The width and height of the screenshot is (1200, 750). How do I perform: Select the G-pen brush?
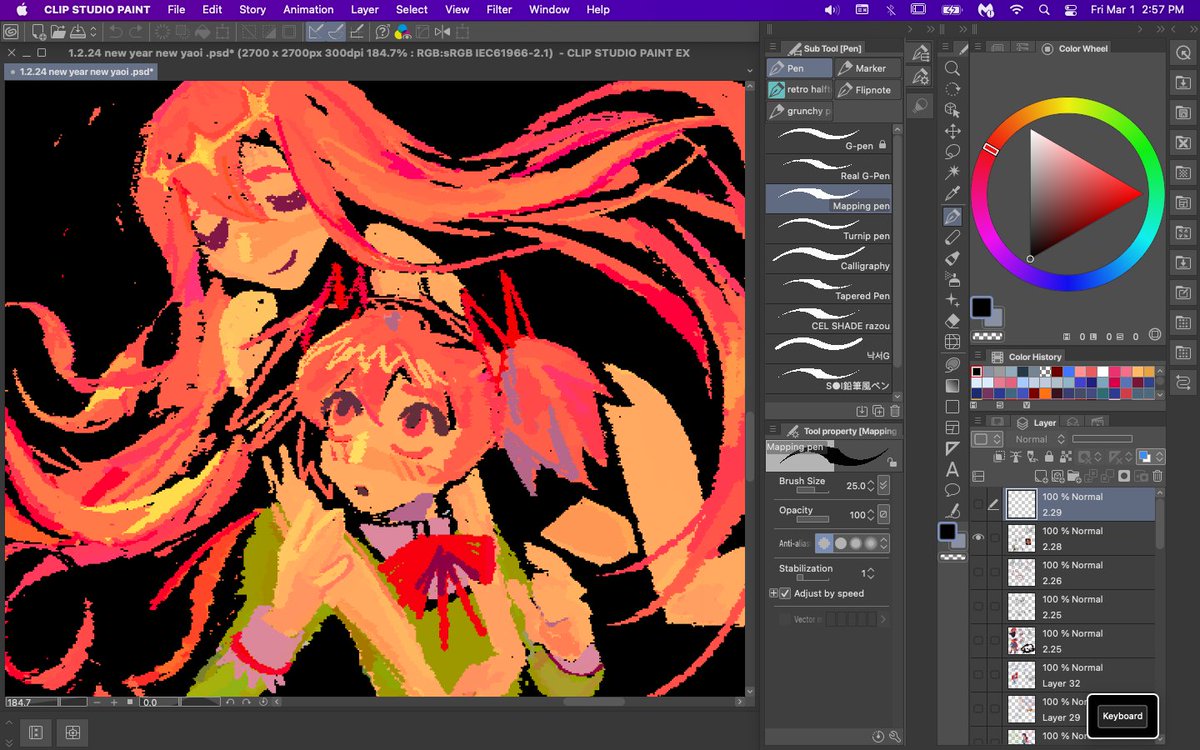click(829, 139)
